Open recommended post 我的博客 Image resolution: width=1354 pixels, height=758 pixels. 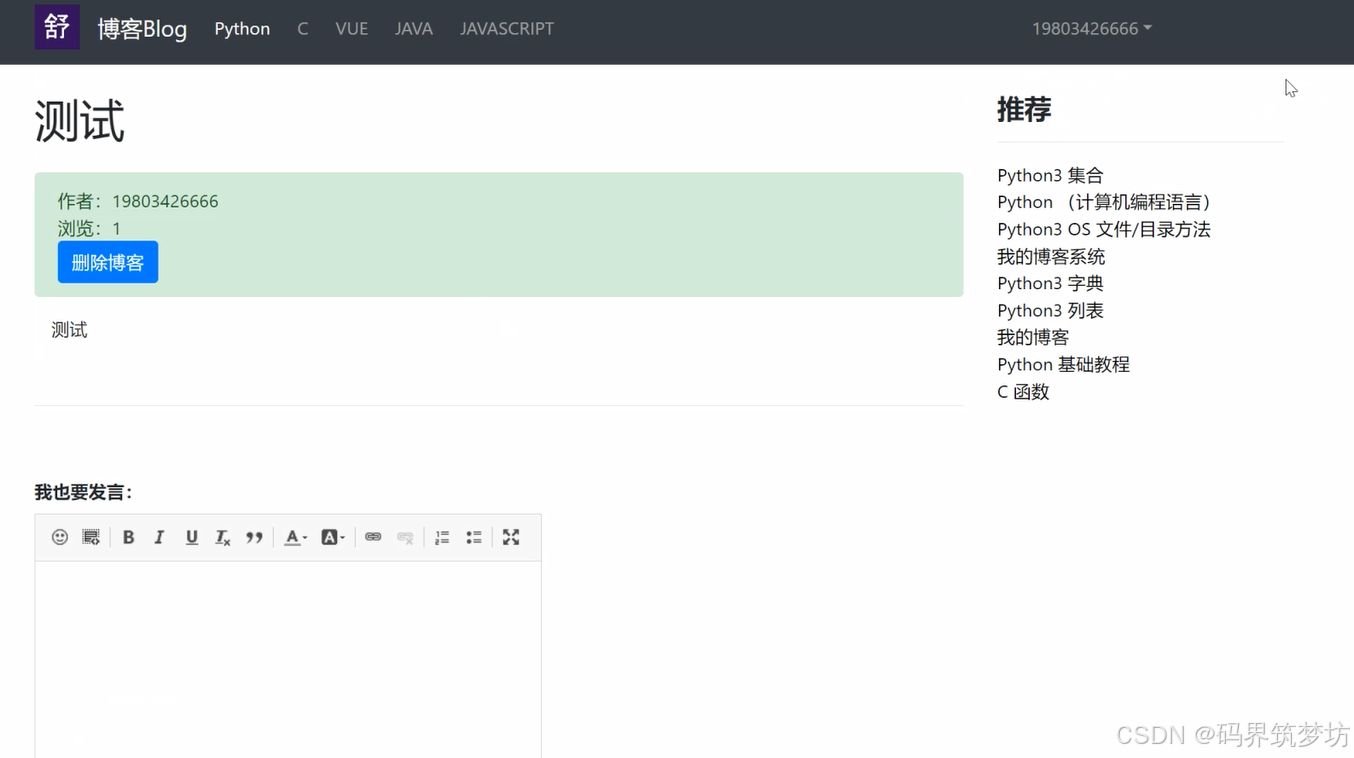click(1033, 337)
